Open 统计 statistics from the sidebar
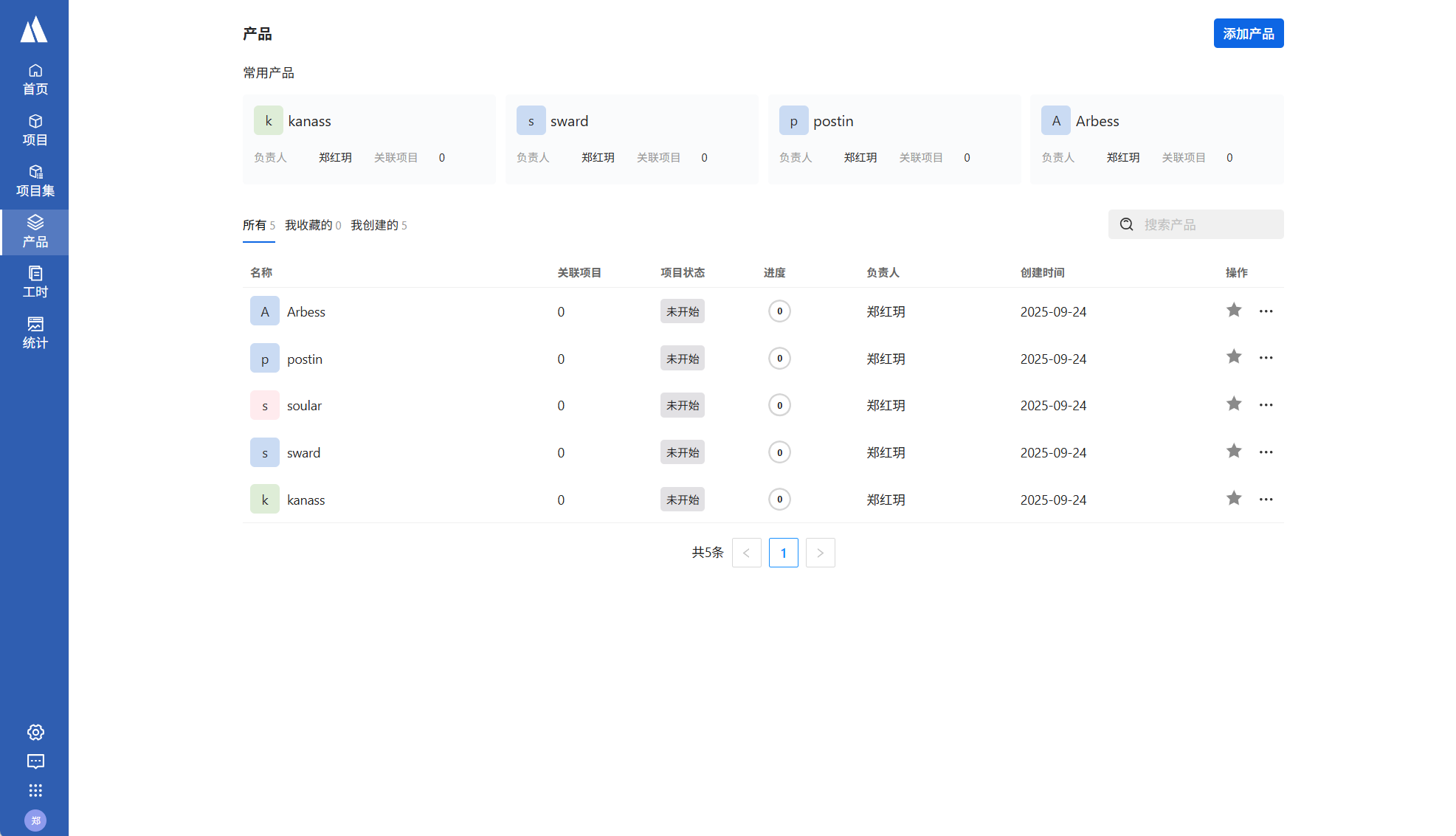The width and height of the screenshot is (1456, 836). coord(35,333)
